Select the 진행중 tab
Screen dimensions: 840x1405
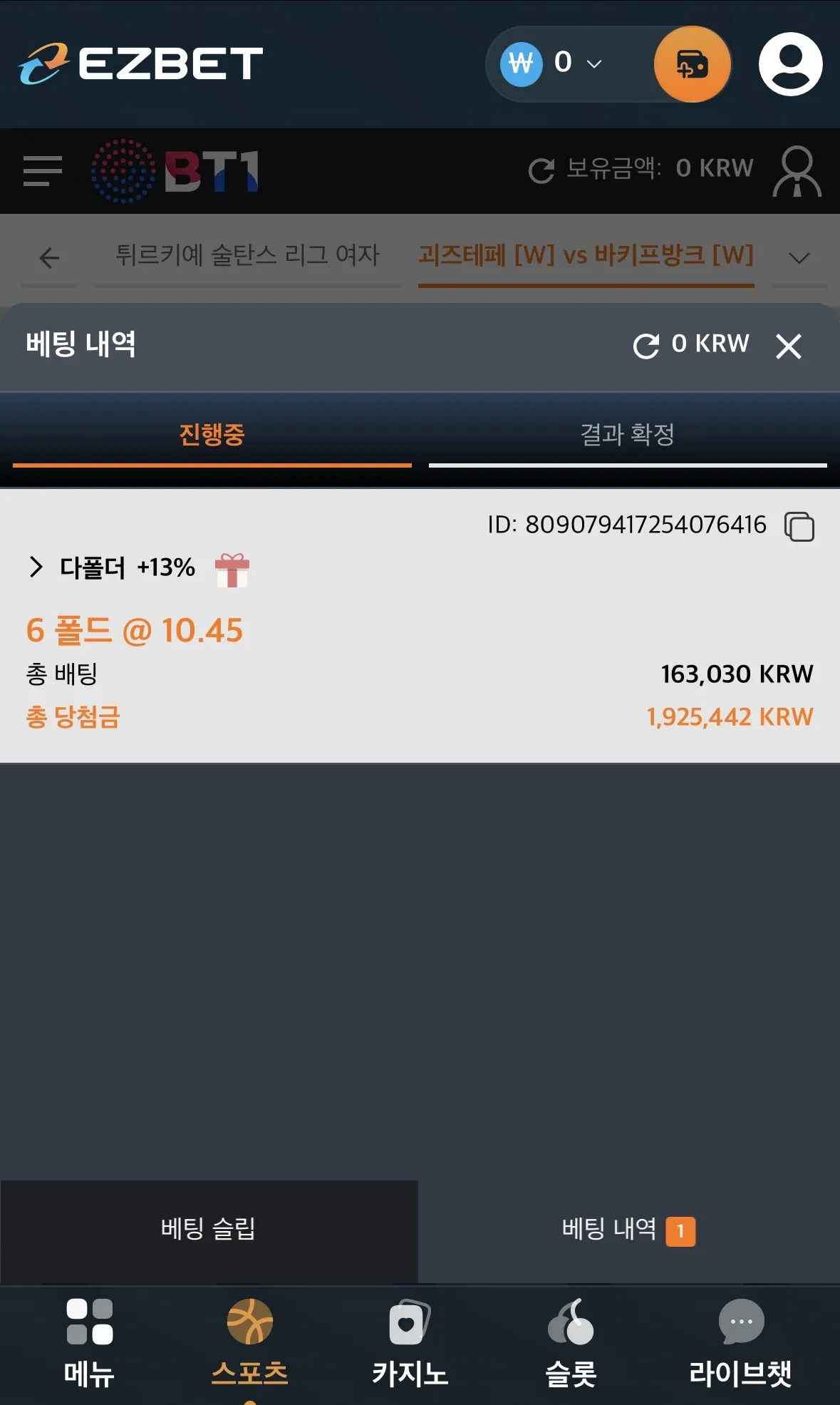coord(212,434)
